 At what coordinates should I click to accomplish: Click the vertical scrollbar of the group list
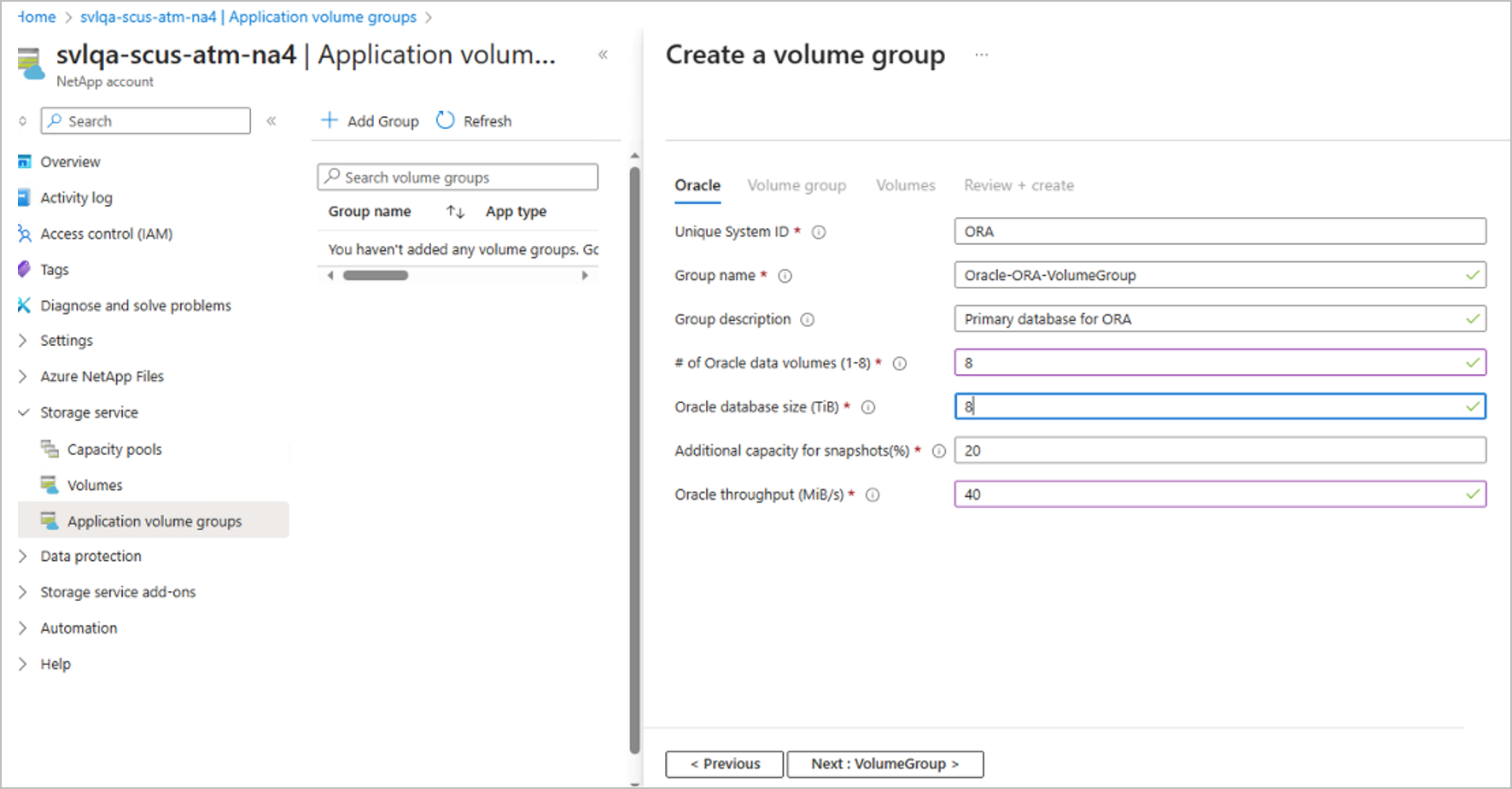pyautogui.click(x=634, y=459)
